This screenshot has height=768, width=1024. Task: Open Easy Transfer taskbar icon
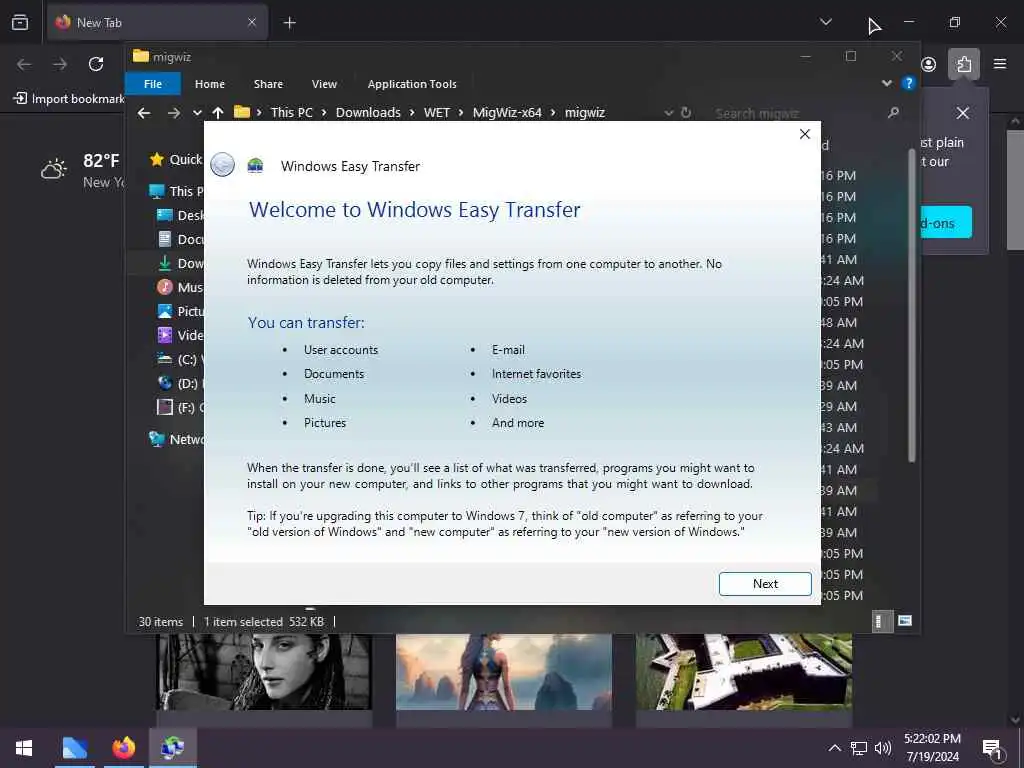point(172,748)
